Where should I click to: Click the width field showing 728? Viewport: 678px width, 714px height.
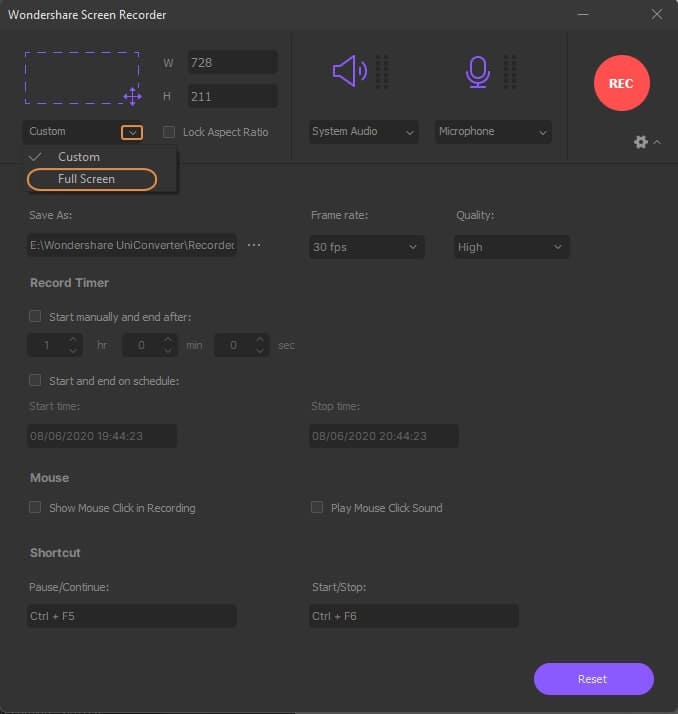(x=232, y=62)
